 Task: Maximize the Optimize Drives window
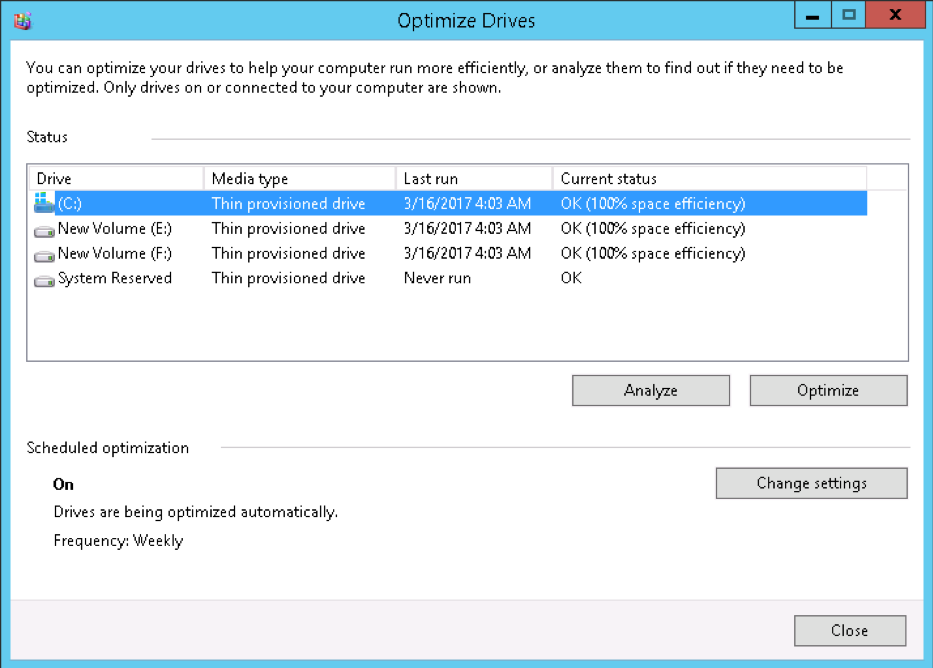click(849, 17)
